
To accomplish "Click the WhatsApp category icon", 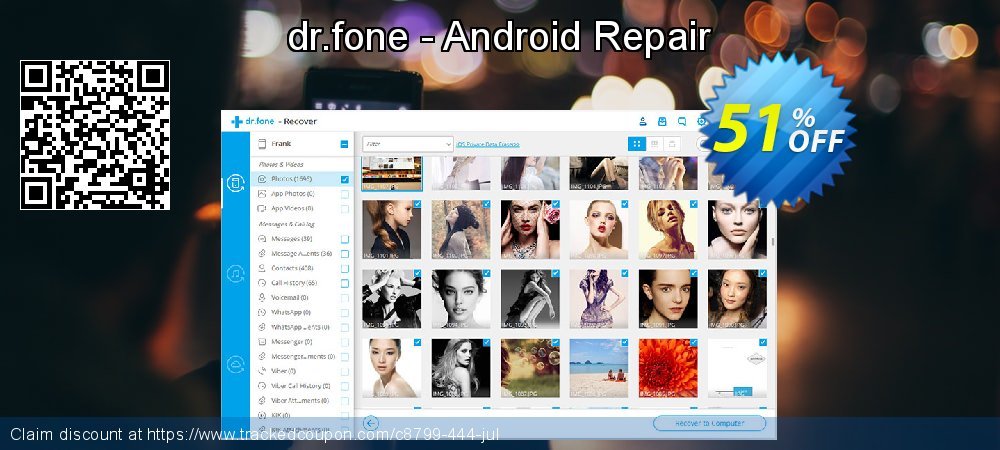I will click(261, 312).
